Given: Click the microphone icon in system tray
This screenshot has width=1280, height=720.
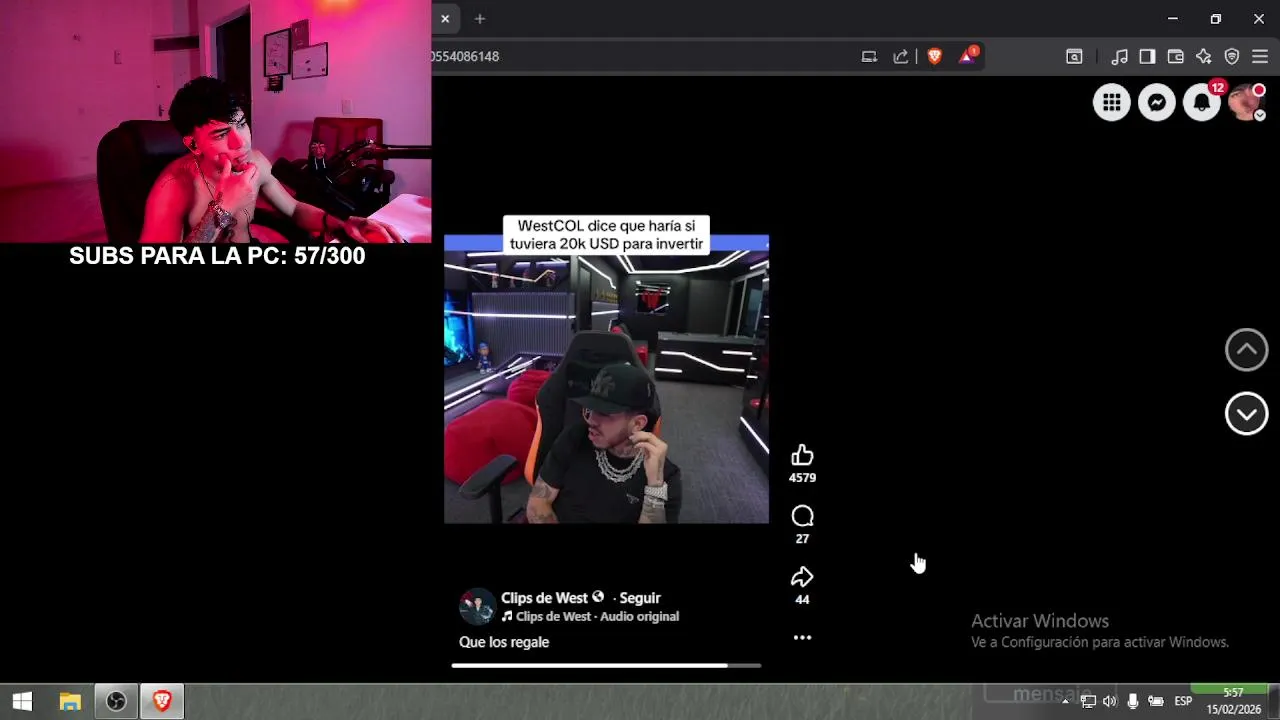Looking at the screenshot, I should coord(1133,702).
